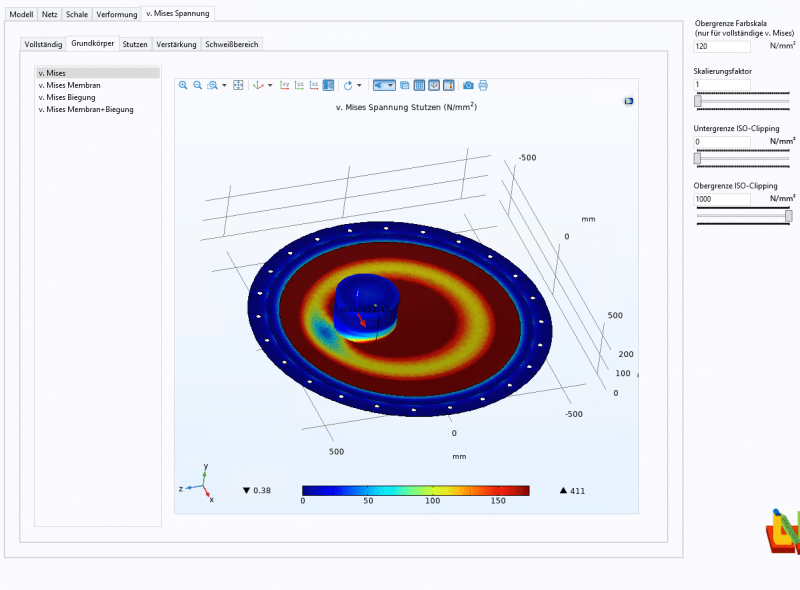Open the view orientation dropdown
This screenshot has height=590, width=800.
[268, 85]
